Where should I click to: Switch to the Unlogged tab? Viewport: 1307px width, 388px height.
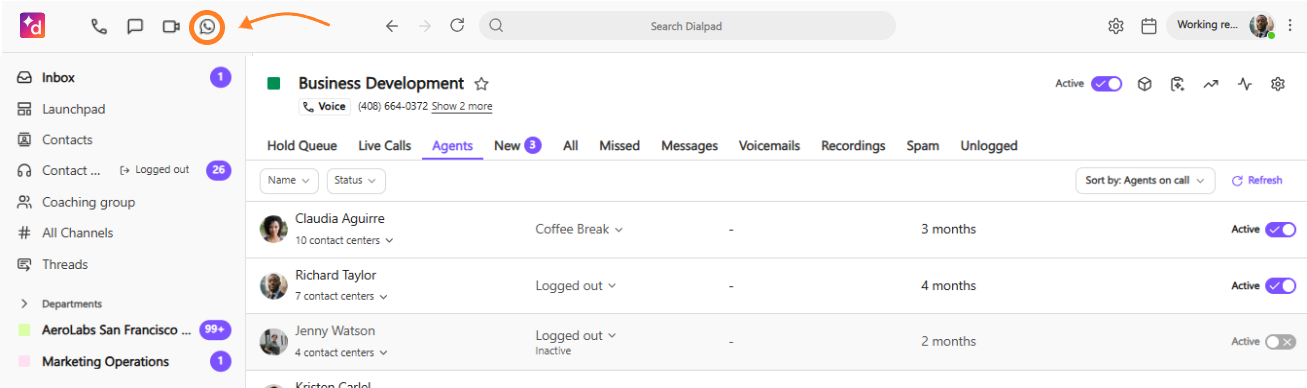tap(989, 146)
